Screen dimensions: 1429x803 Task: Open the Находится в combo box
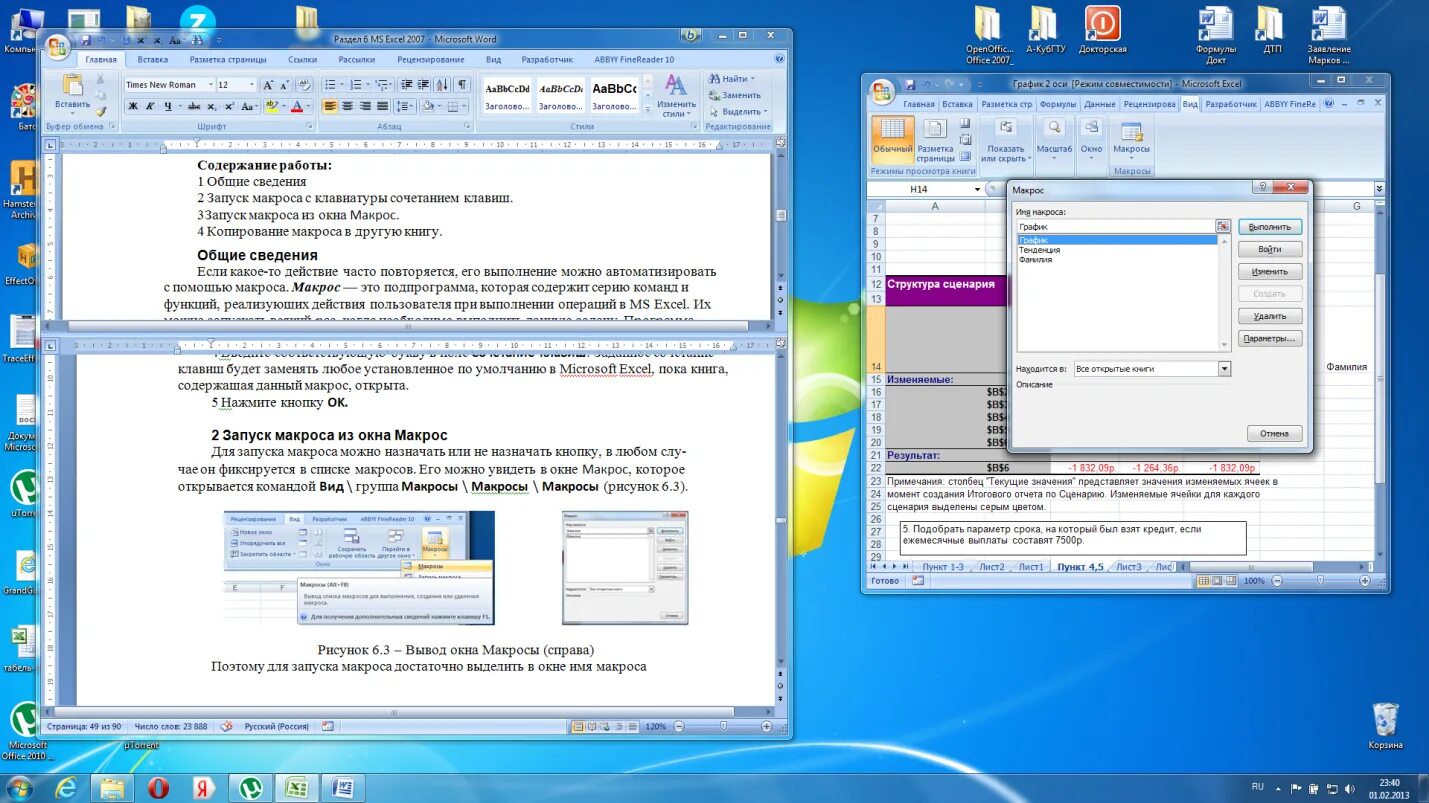click(1152, 369)
